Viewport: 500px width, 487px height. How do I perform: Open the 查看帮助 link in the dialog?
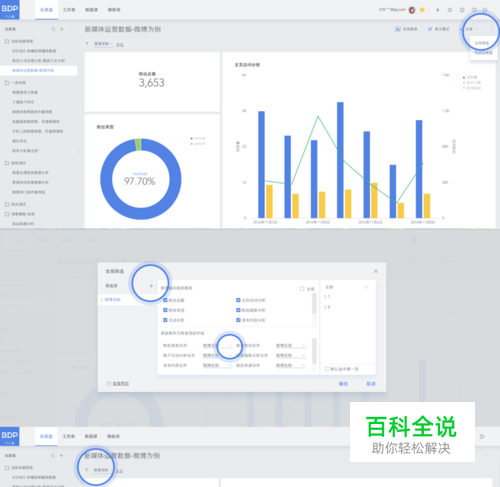tap(120, 384)
